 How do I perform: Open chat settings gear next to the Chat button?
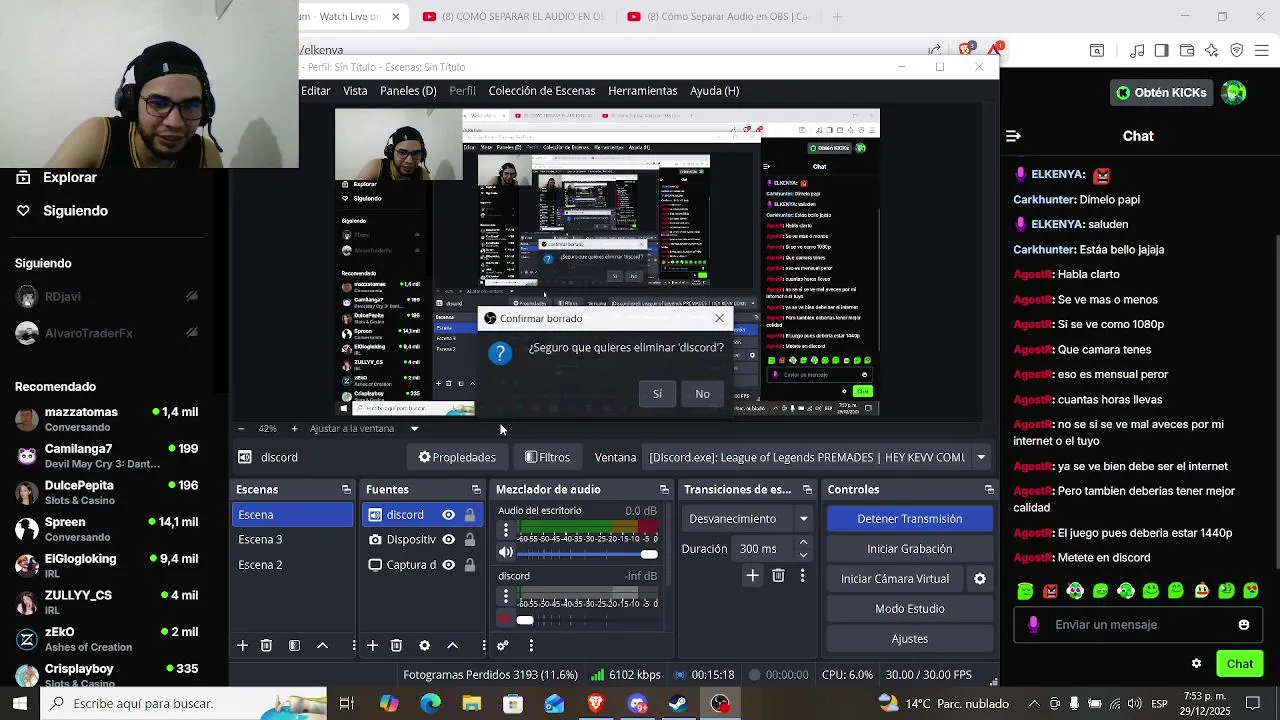click(1196, 663)
